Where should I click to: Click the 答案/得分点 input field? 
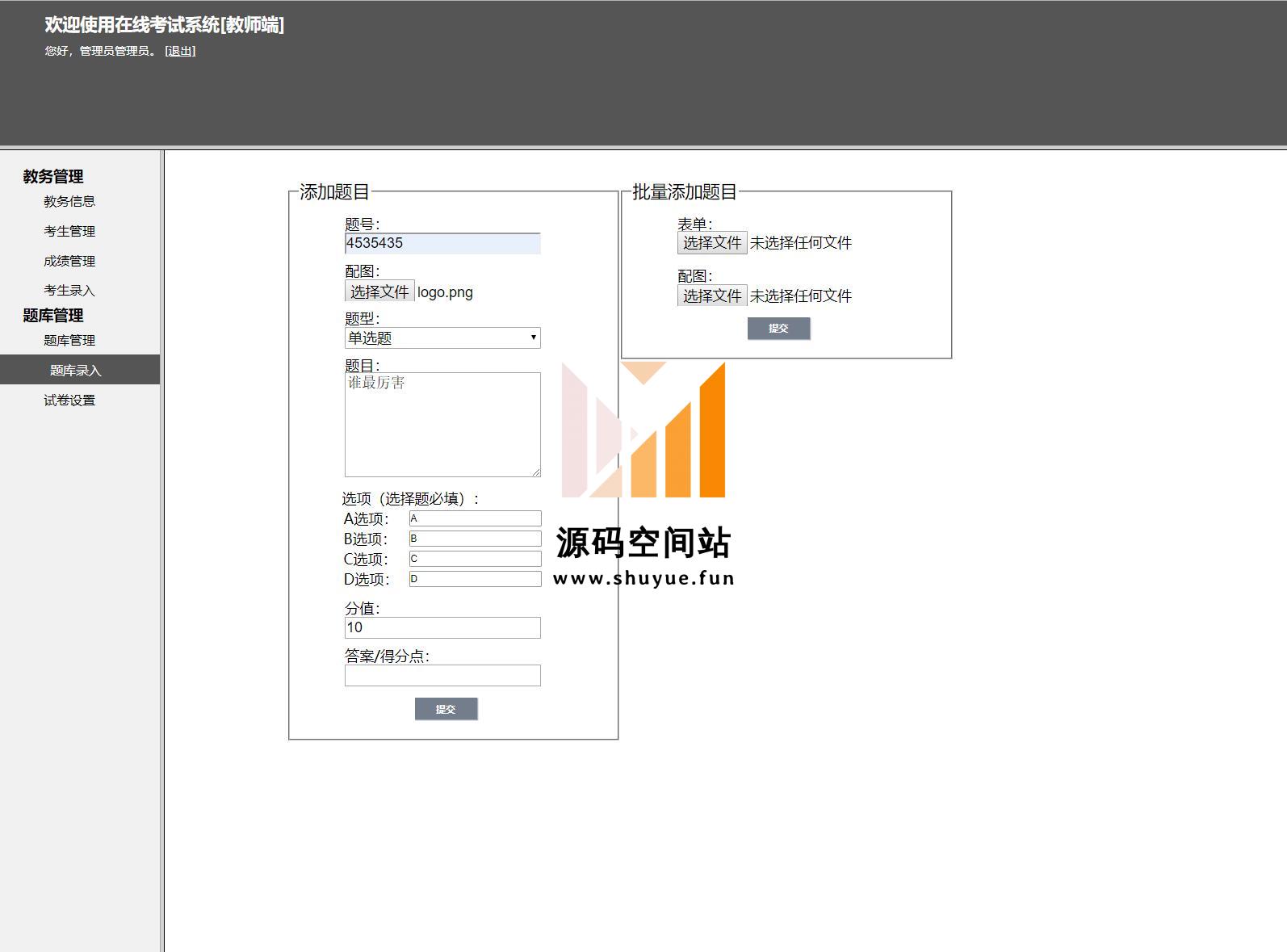[442, 676]
